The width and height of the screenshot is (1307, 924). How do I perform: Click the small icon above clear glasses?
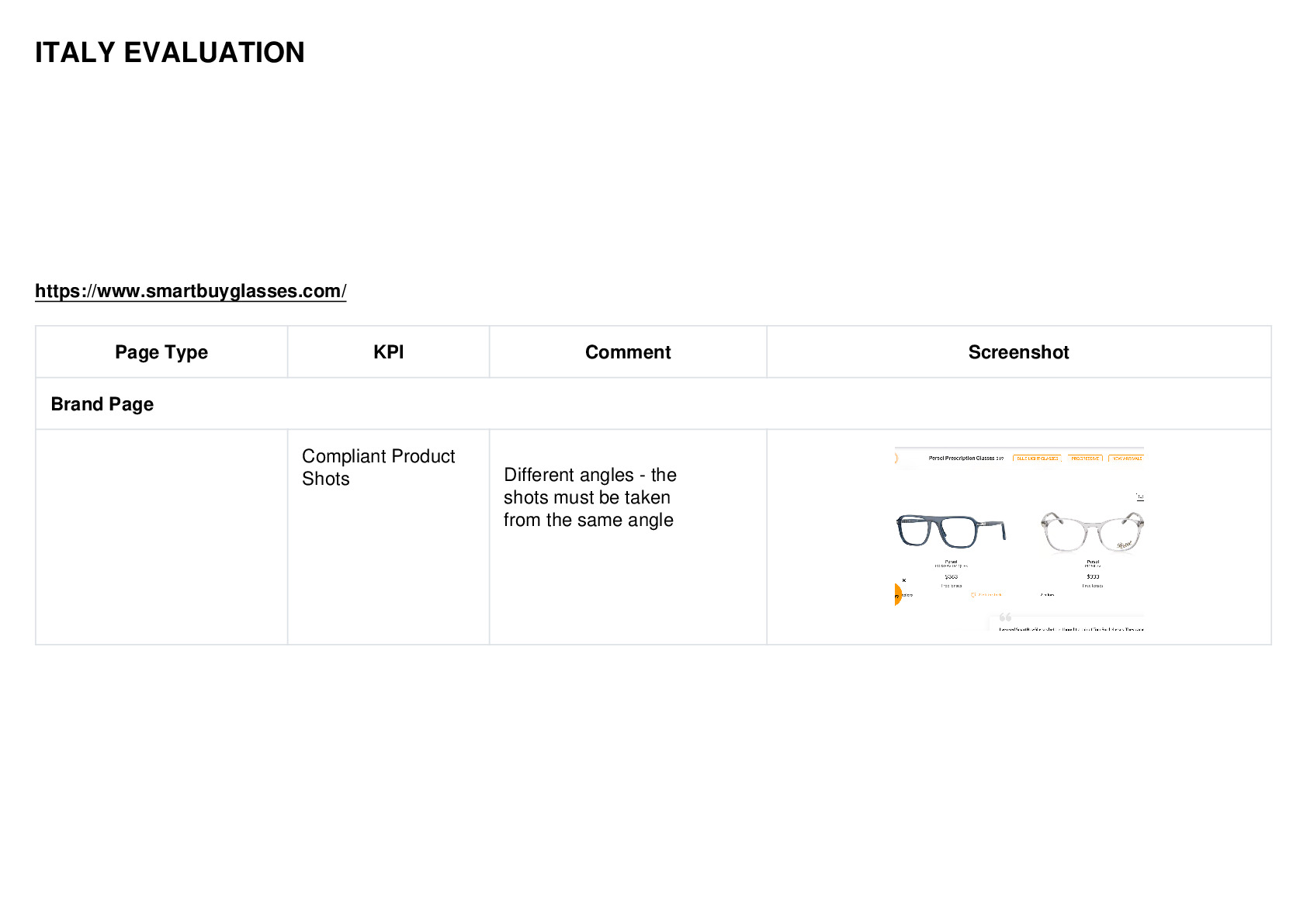click(1140, 497)
